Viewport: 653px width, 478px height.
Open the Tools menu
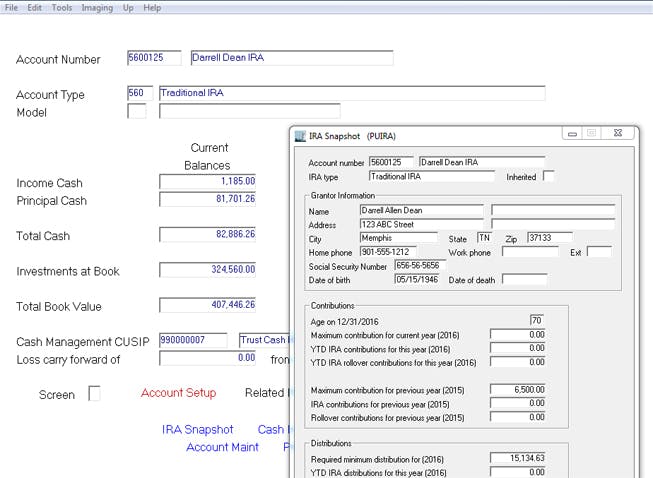tap(62, 7)
